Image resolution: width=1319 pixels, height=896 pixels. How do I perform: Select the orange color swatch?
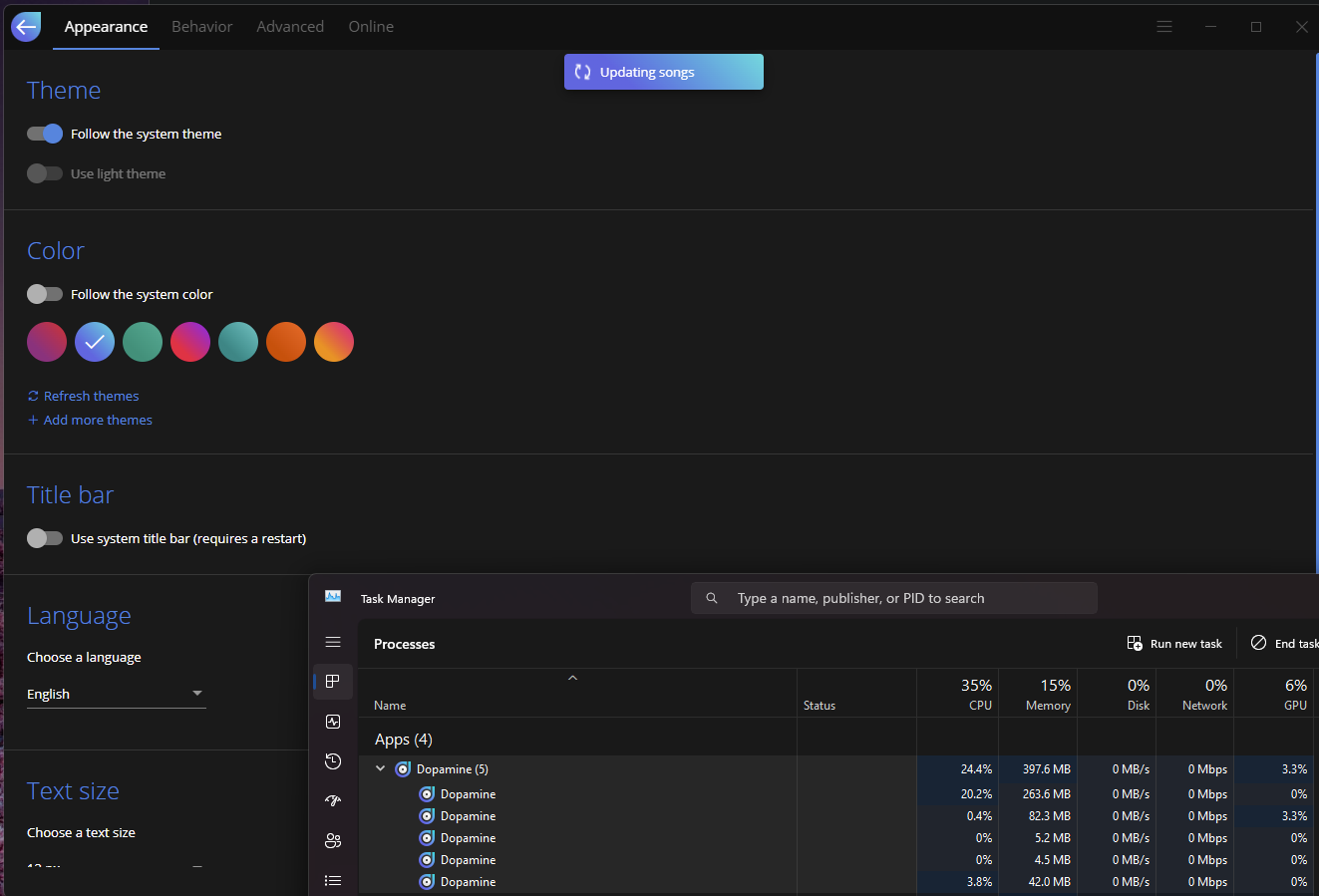[286, 342]
